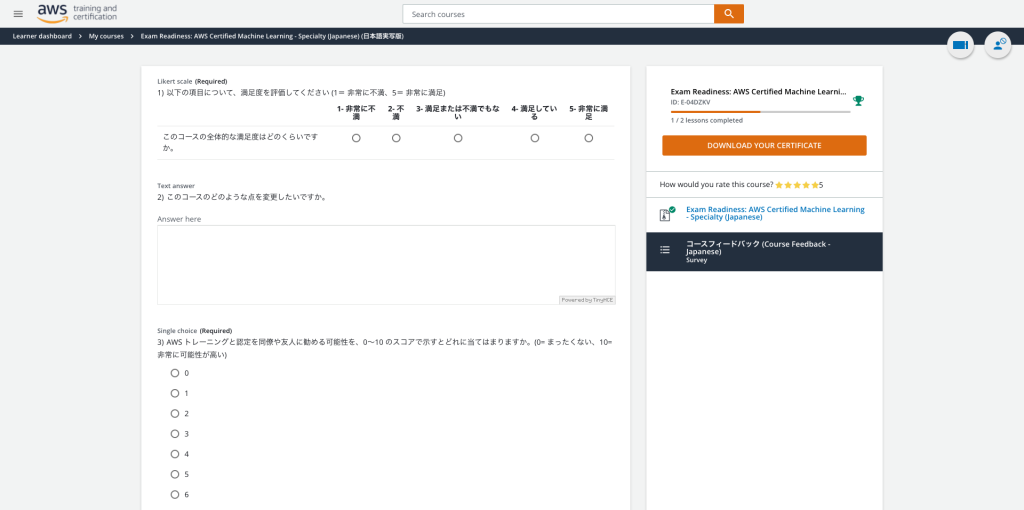The width and height of the screenshot is (1024, 510).
Task: Choose score 6 radio button
Action: tap(174, 494)
